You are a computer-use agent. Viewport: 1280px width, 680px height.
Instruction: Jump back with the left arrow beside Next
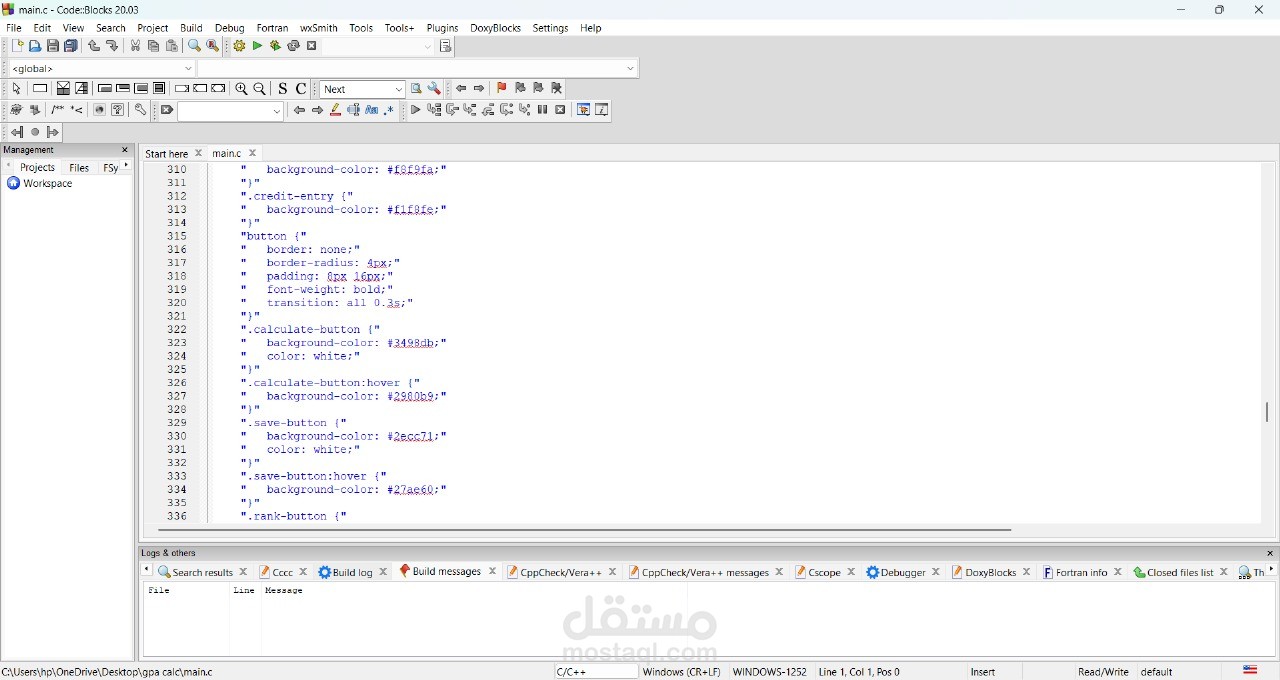(461, 89)
